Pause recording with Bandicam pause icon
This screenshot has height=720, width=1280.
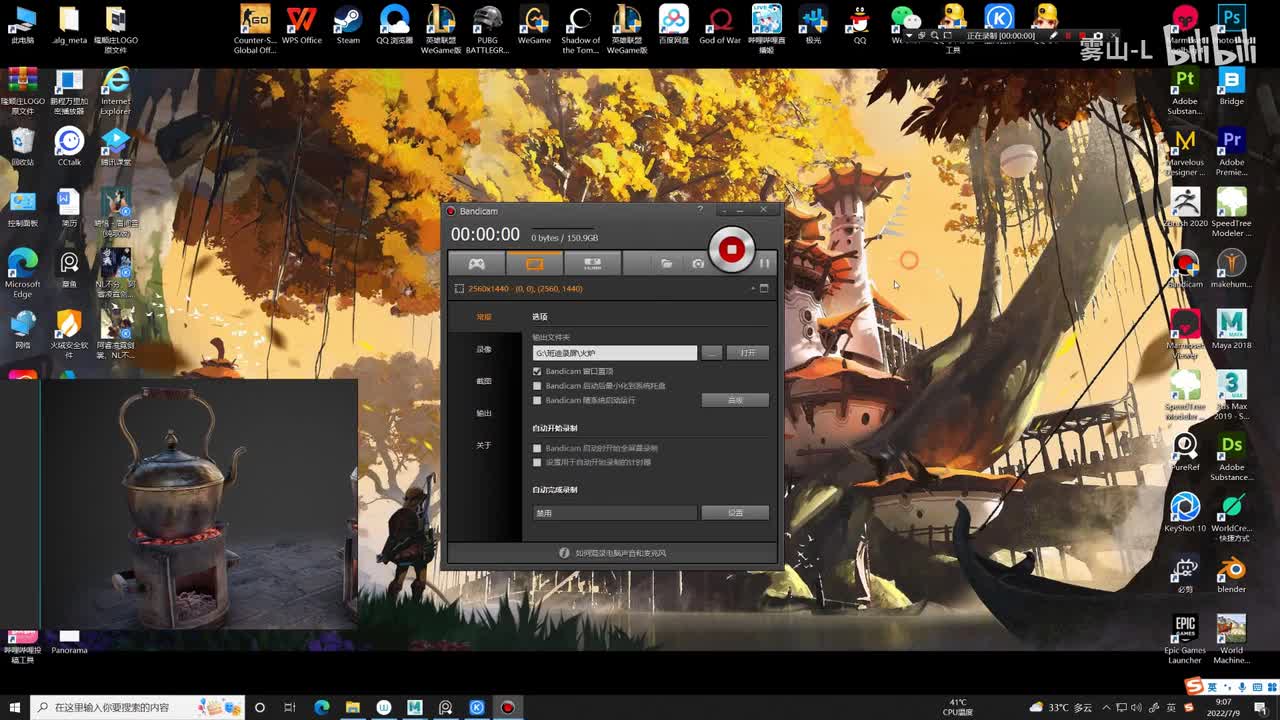[x=764, y=264]
